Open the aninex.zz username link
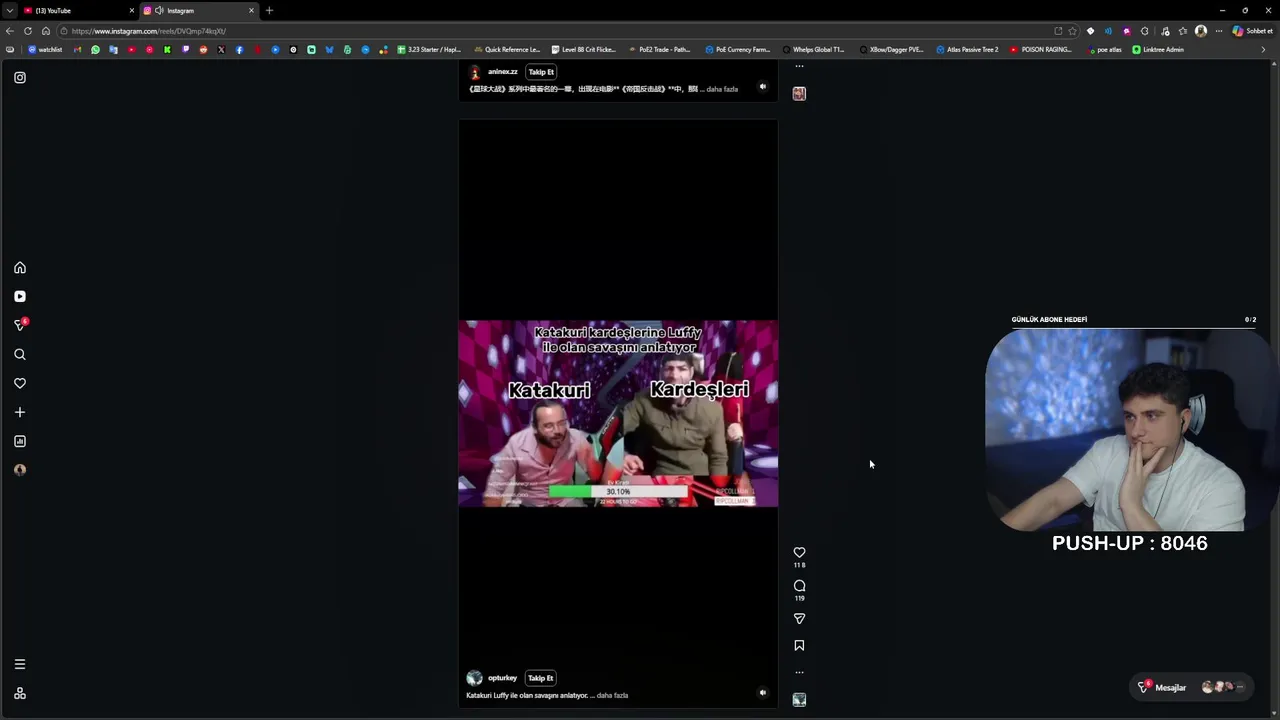The image size is (1280, 720). pos(502,72)
